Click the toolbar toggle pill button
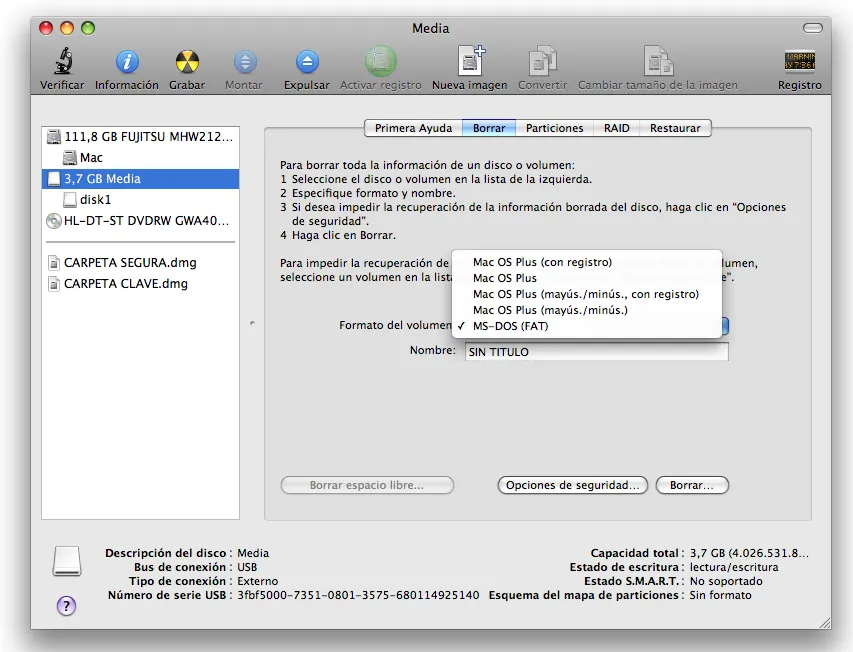 813,28
